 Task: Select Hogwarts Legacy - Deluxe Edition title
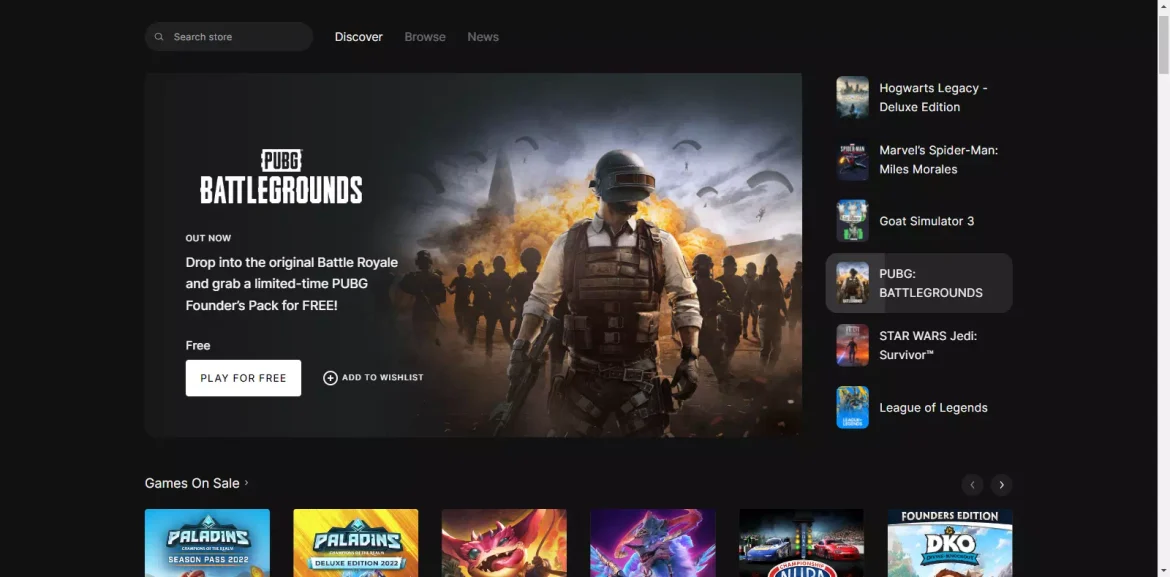(x=933, y=97)
